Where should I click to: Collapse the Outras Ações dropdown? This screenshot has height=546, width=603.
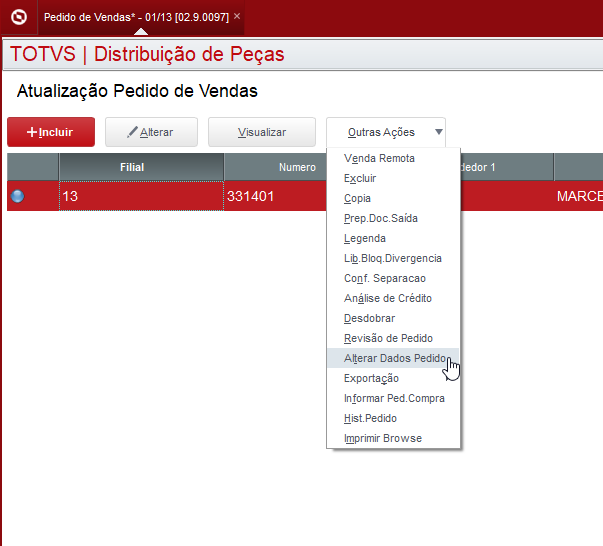pos(386,132)
